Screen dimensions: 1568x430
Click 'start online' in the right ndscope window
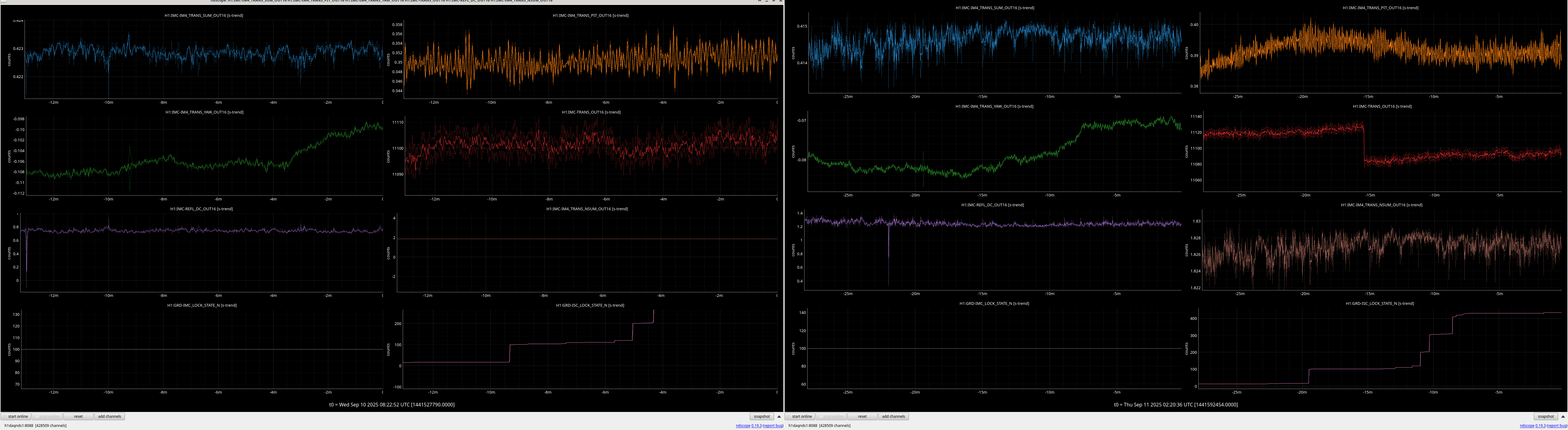pos(801,417)
